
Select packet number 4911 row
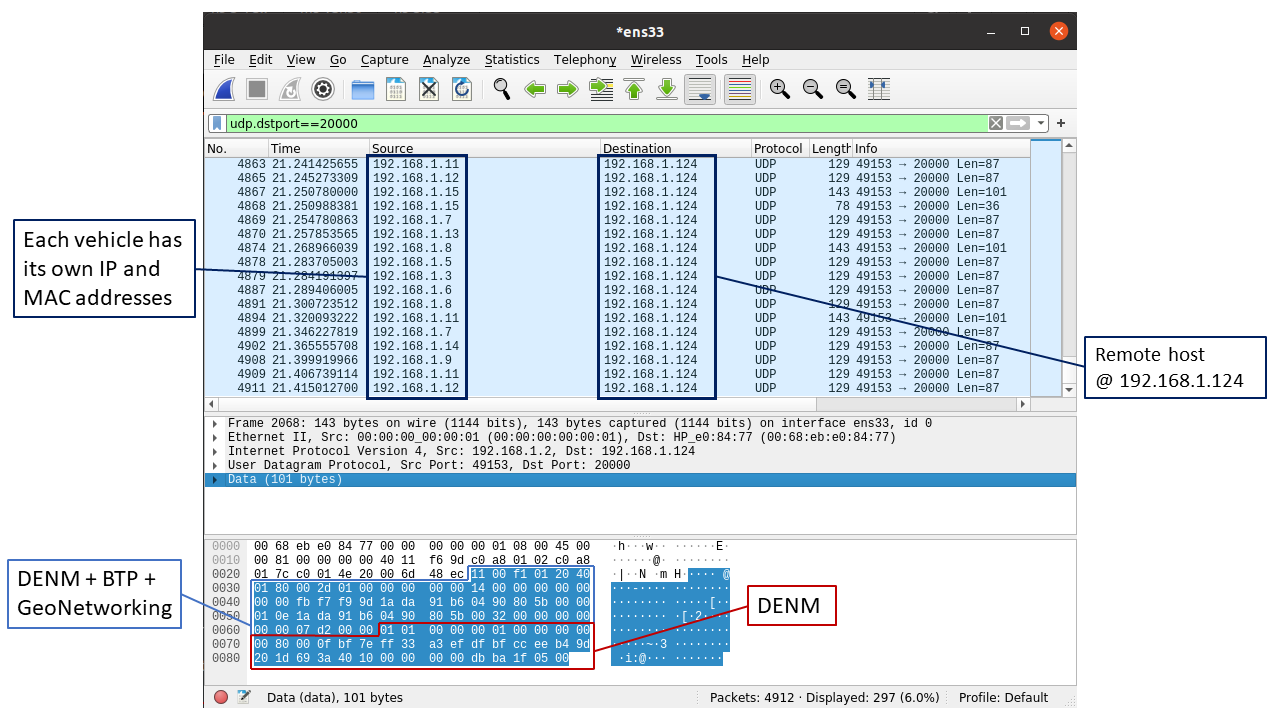coord(617,388)
